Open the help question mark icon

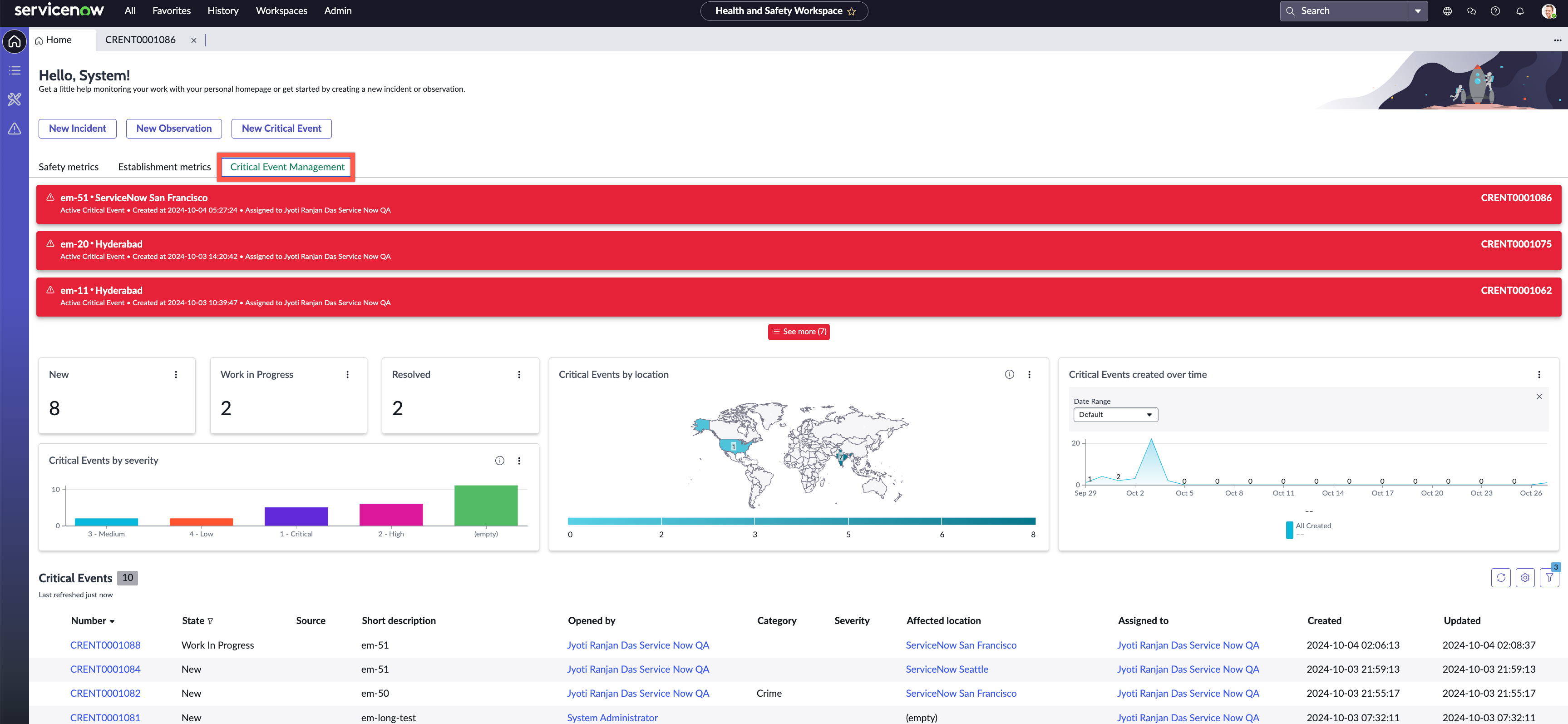(1495, 11)
